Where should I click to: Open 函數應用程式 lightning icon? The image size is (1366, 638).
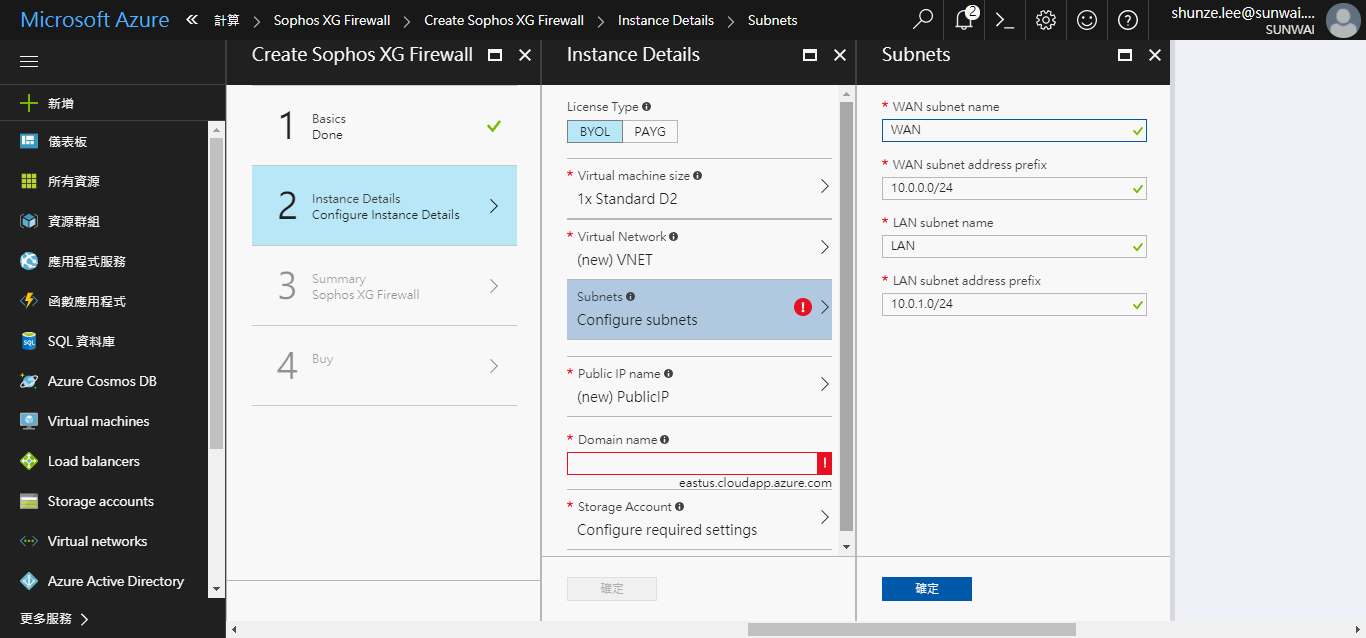click(x=29, y=301)
